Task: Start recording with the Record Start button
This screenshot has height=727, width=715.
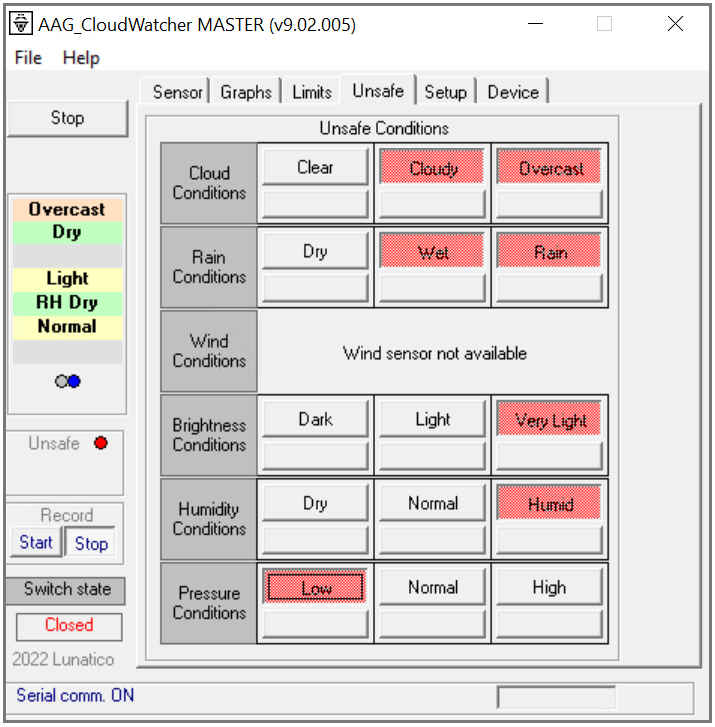Action: [x=36, y=542]
